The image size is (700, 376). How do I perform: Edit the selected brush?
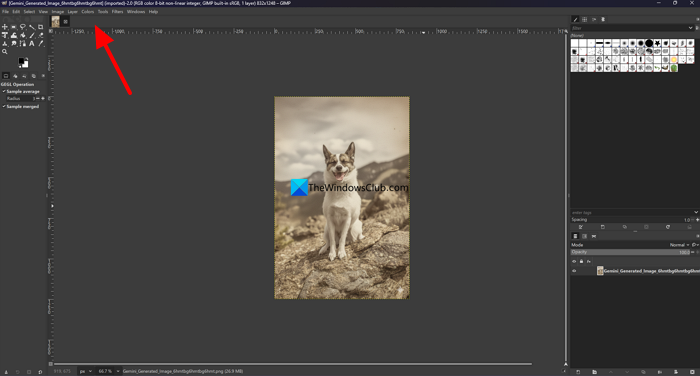[580, 227]
